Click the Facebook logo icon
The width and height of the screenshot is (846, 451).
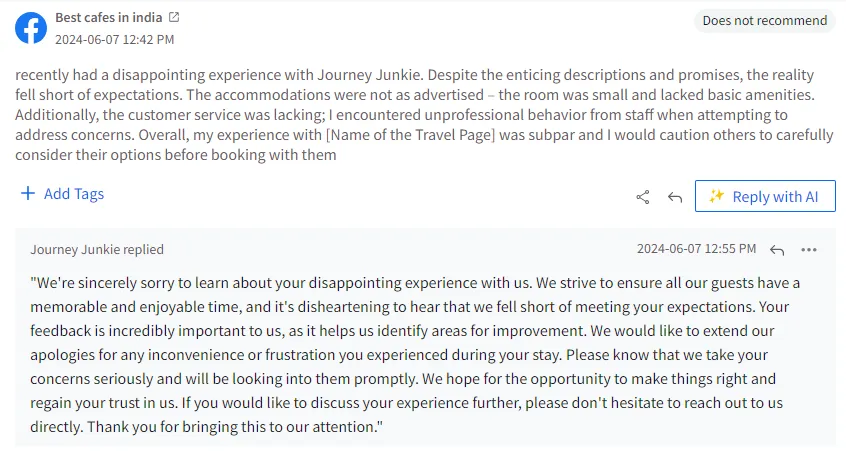tap(30, 28)
